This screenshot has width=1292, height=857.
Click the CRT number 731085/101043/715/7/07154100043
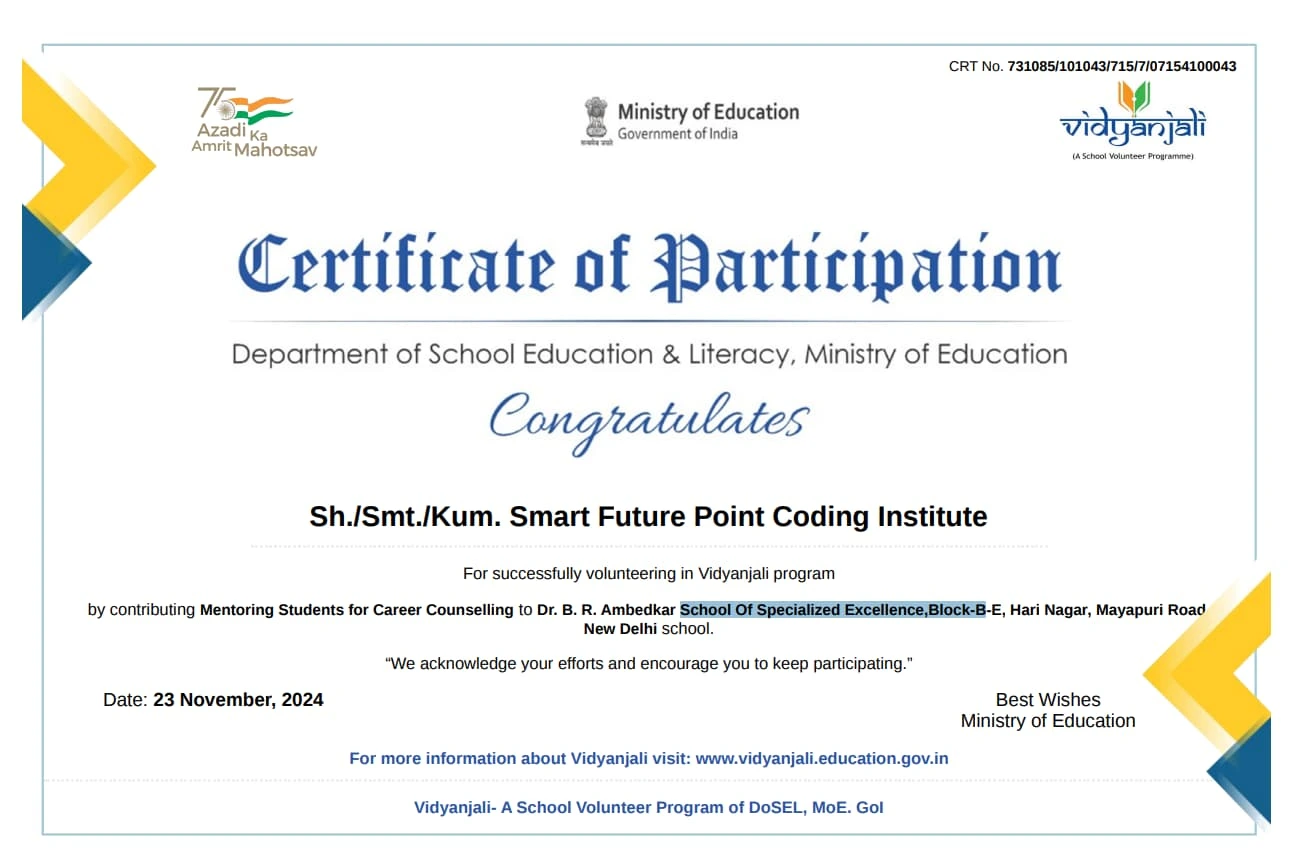point(1122,67)
